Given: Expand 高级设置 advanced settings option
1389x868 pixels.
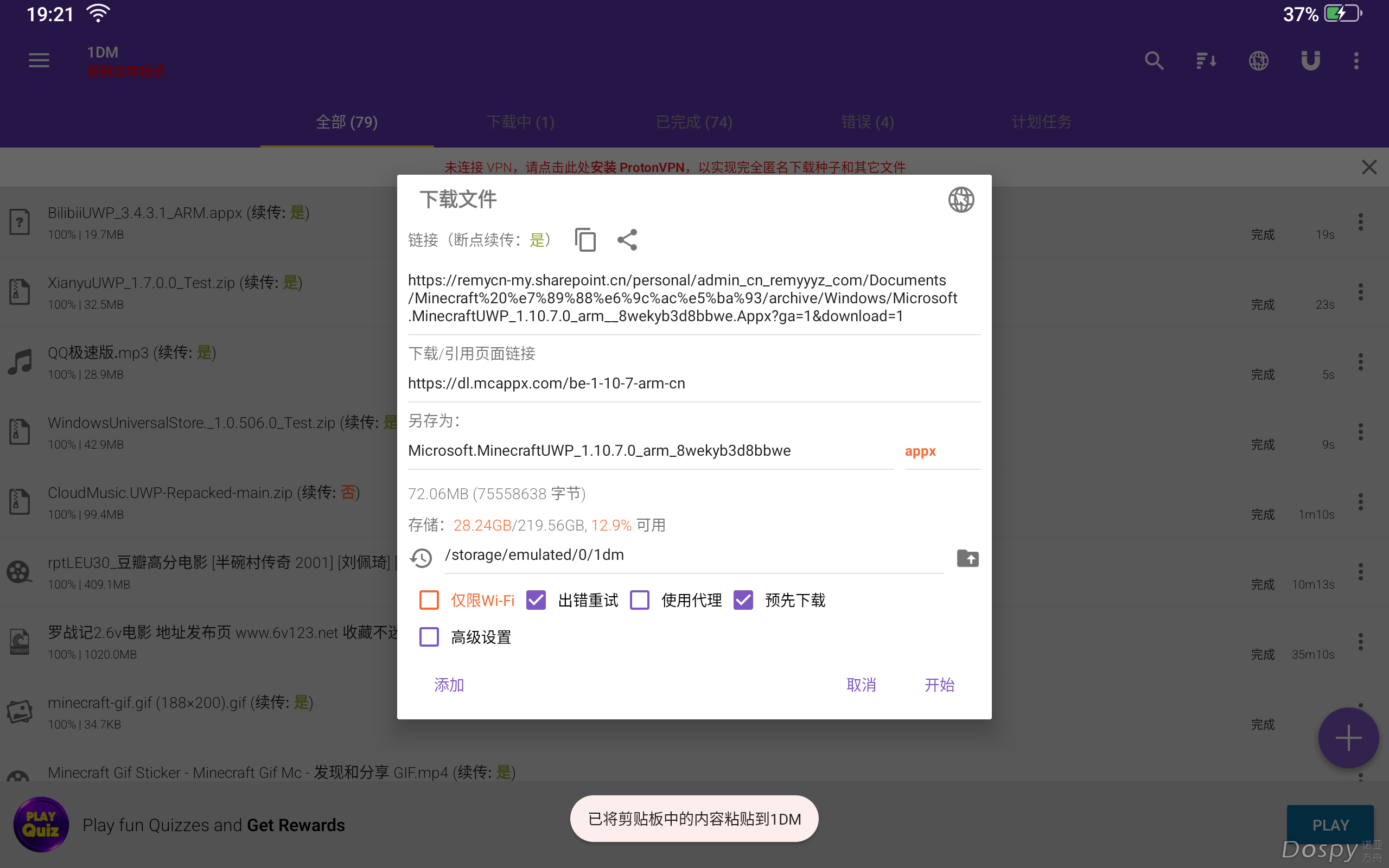Looking at the screenshot, I should [x=429, y=637].
